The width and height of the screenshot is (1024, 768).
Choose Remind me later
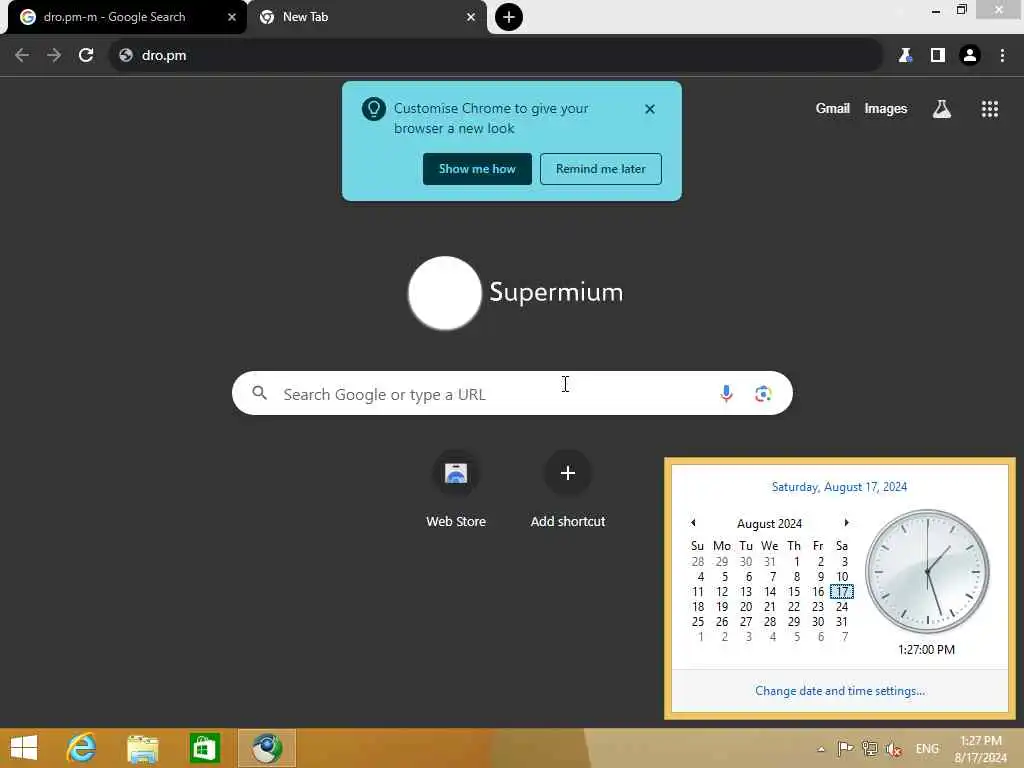tap(601, 169)
